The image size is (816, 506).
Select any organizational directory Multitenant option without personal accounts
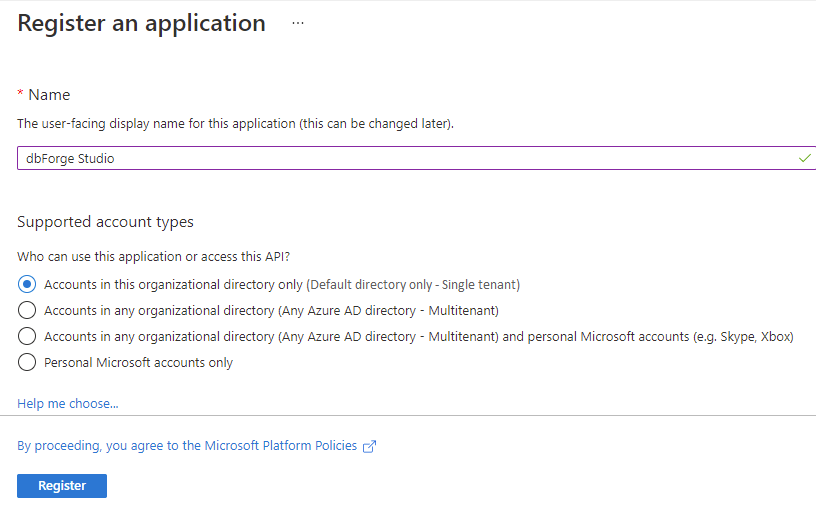[x=27, y=310]
